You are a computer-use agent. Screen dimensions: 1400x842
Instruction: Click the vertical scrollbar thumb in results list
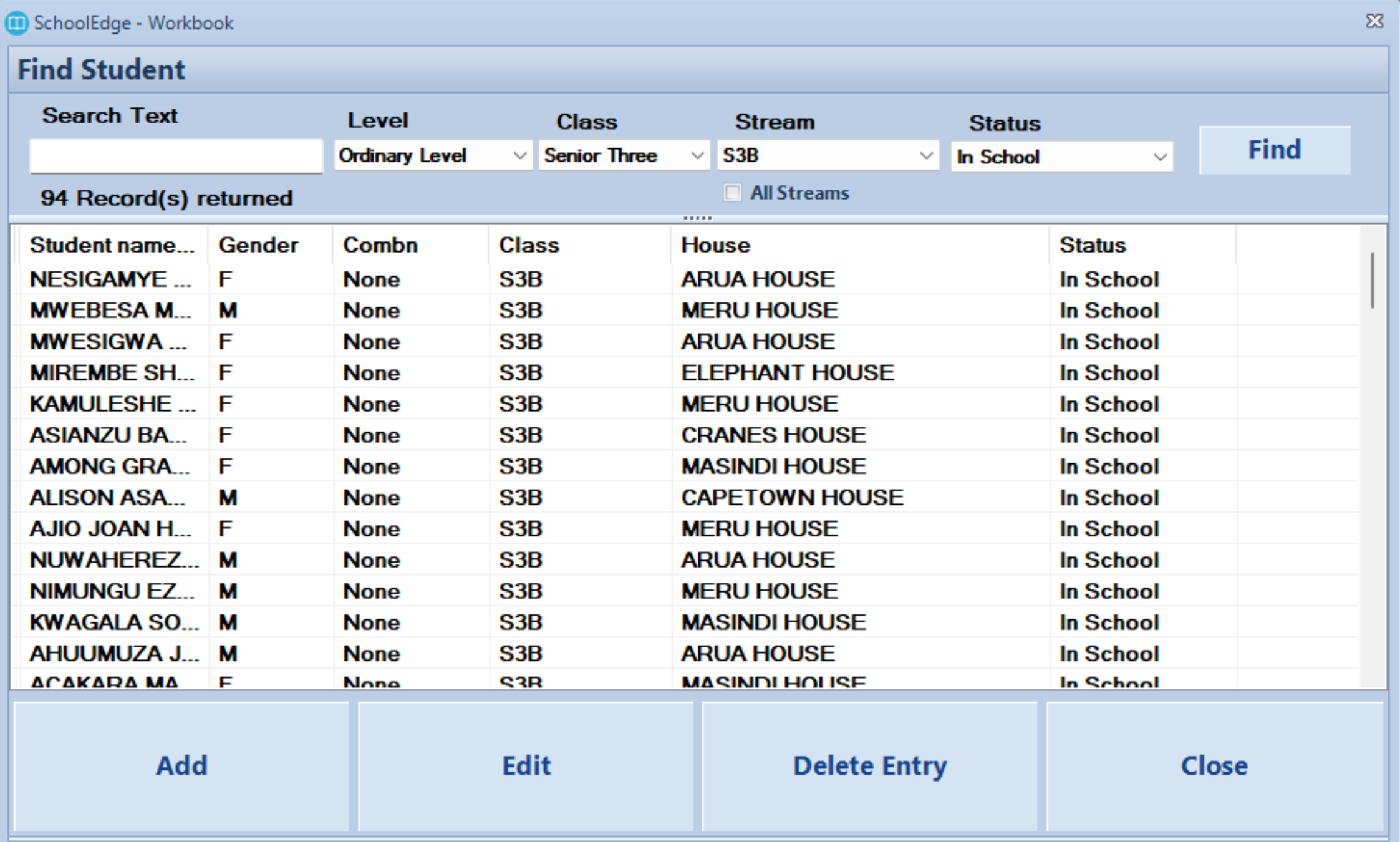[1372, 280]
